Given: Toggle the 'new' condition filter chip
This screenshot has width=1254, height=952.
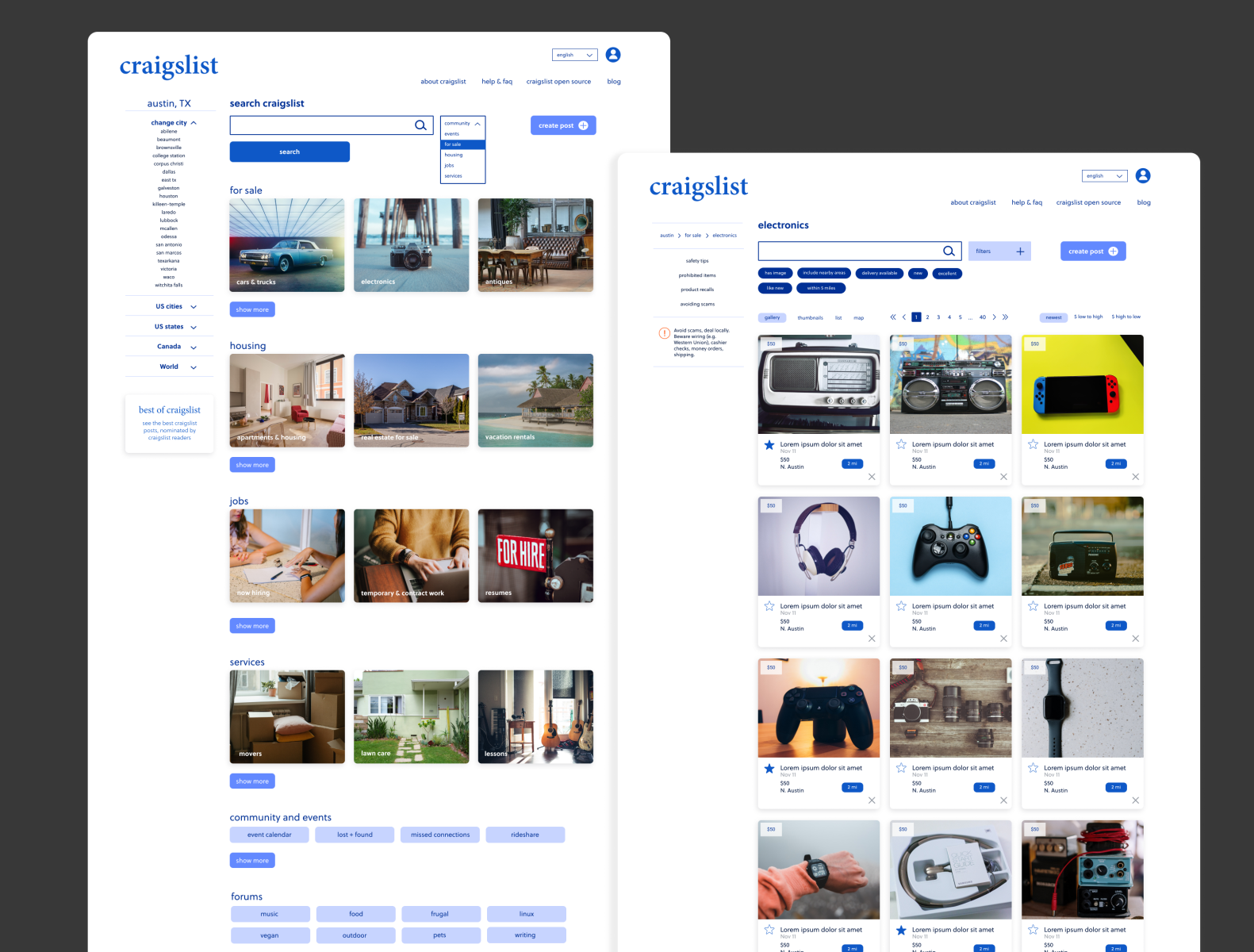Looking at the screenshot, I should pyautogui.click(x=918, y=273).
